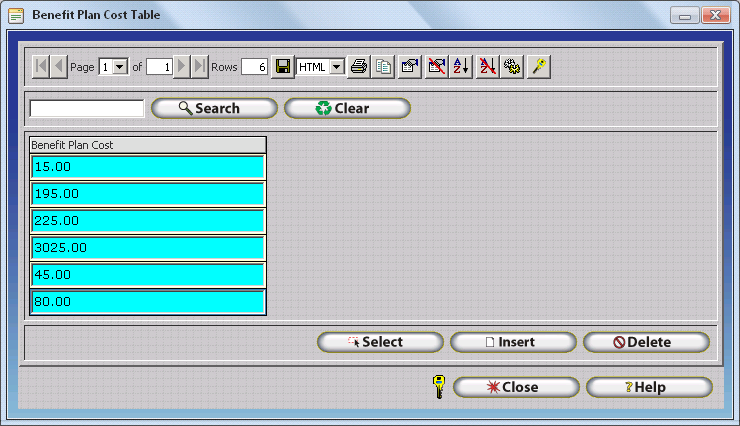This screenshot has width=740, height=426.
Task: Click the printer icon
Action: (359, 67)
